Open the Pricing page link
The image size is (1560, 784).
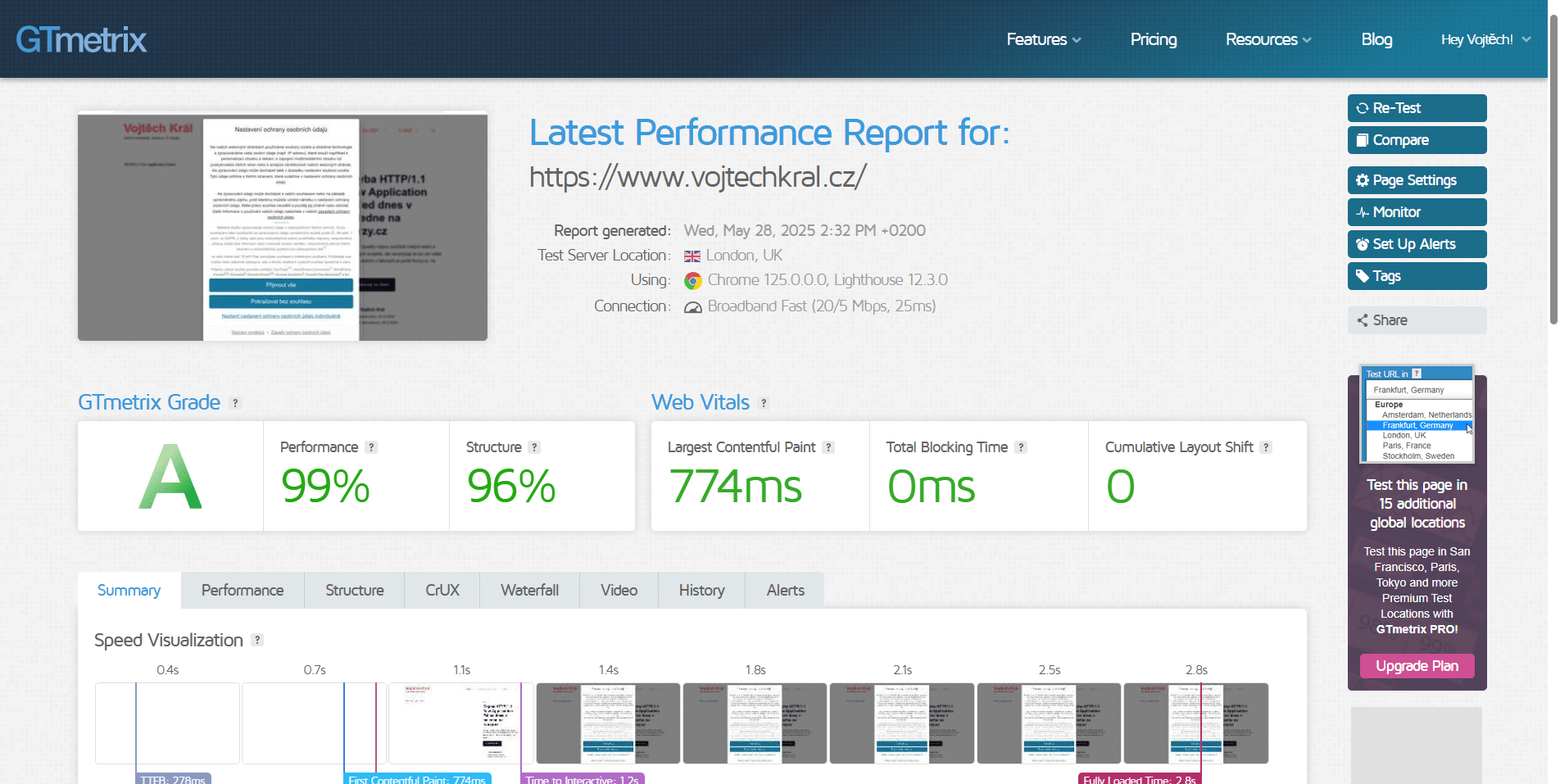[1153, 39]
